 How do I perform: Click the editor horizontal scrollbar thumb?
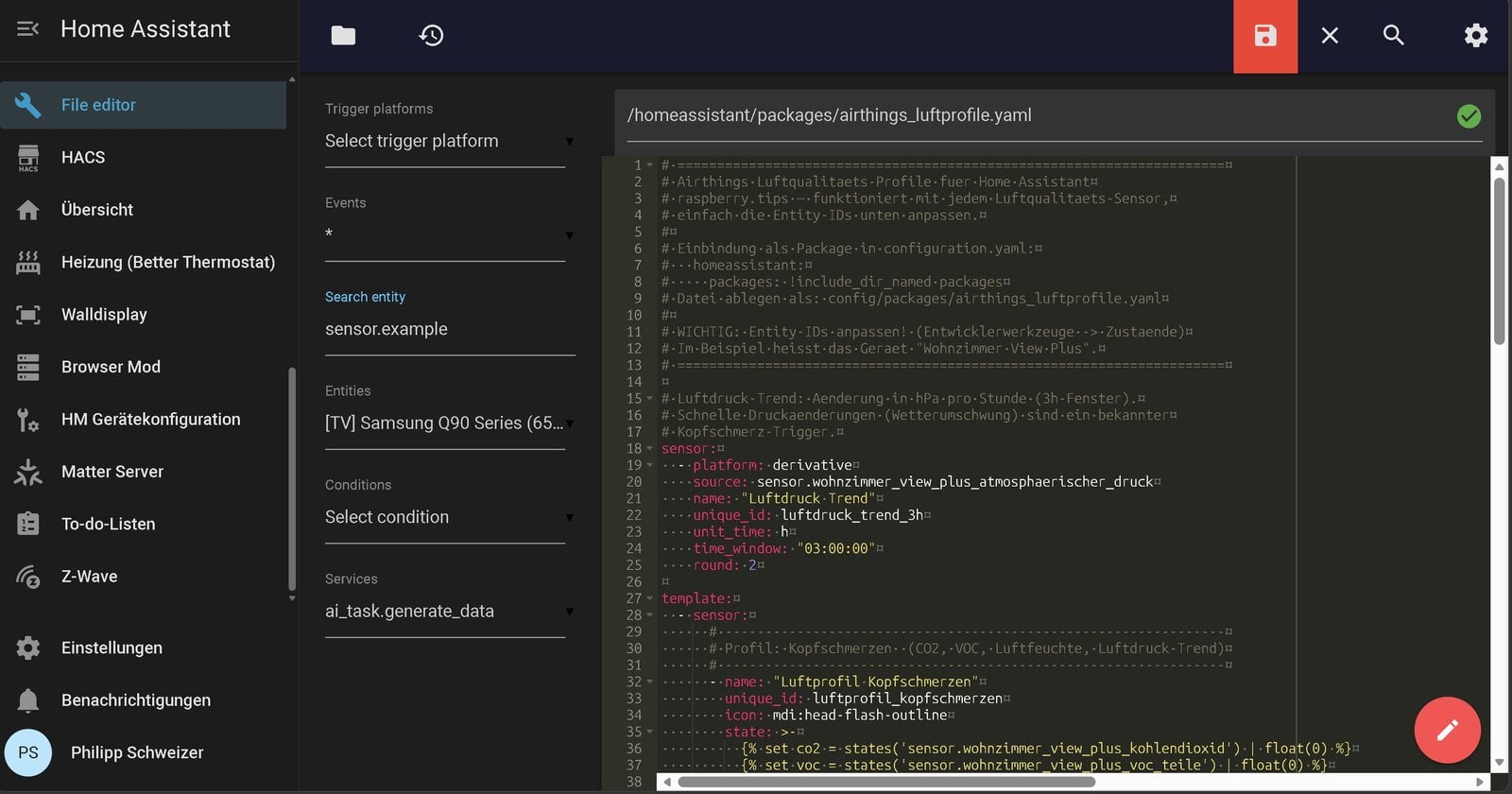tap(885, 782)
